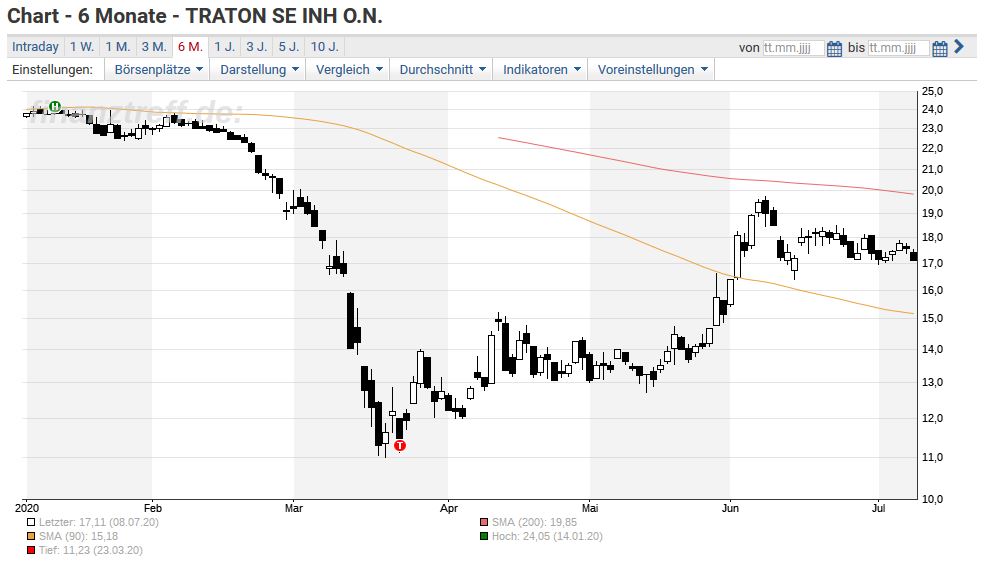The height and width of the screenshot is (565, 986).
Task: Click the 'Einstellungen:' label
Action: point(52,69)
